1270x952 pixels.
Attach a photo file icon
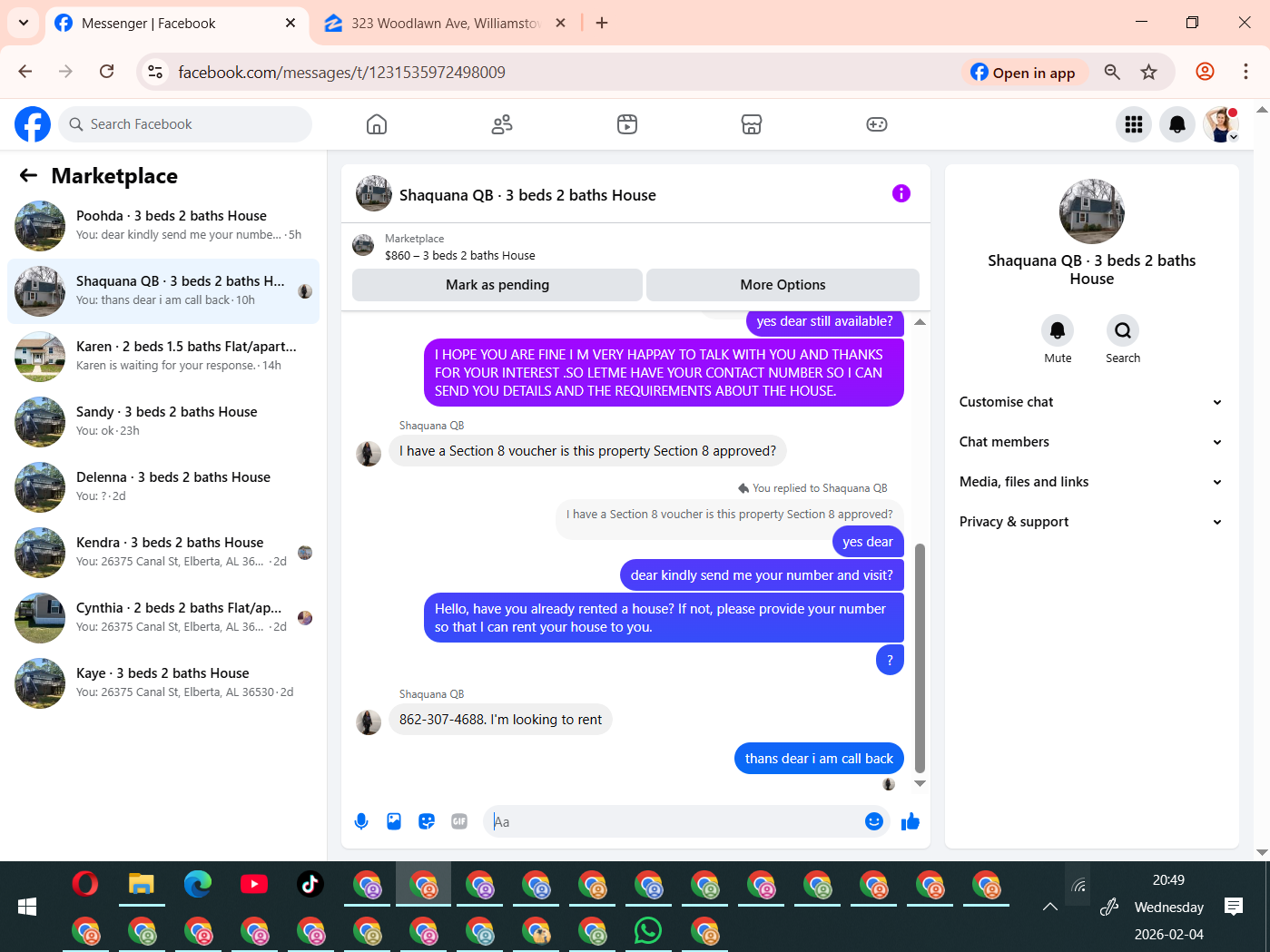pos(394,821)
